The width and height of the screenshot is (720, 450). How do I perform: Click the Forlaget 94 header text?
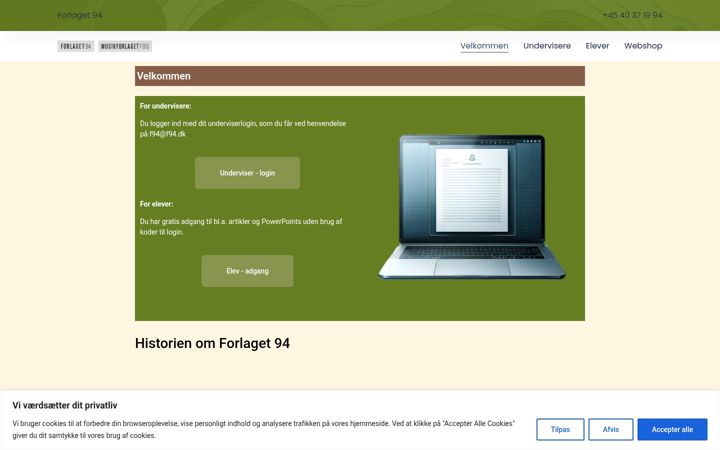[x=80, y=15]
